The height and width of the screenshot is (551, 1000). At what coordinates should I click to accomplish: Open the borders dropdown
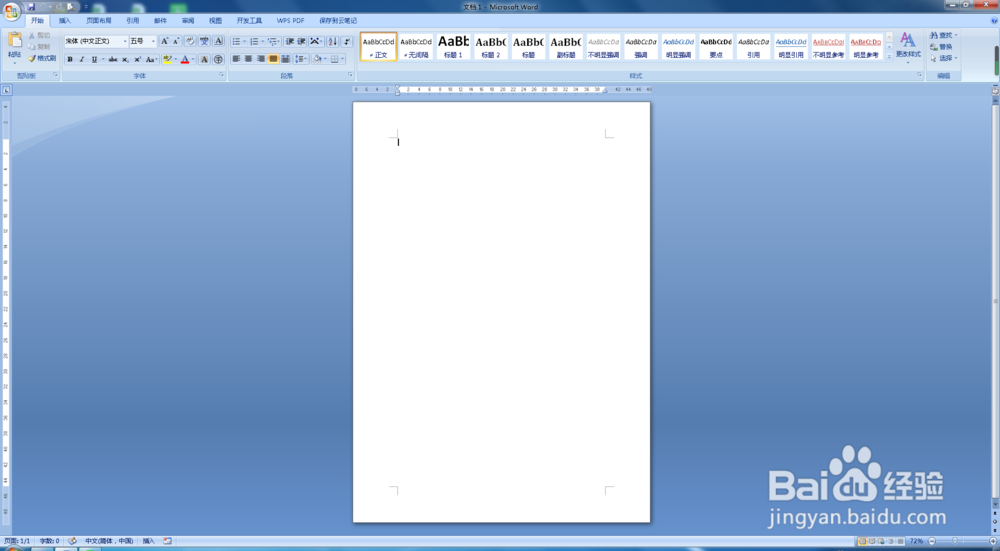point(342,59)
